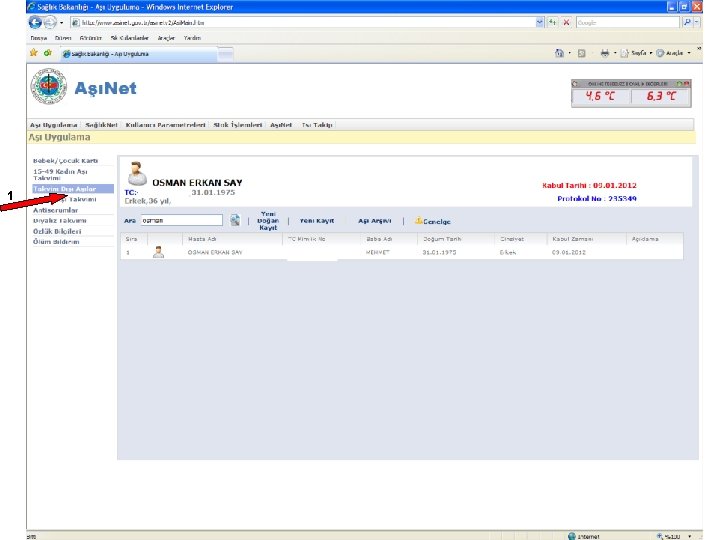Viewport: 720px width, 540px height.
Task: Click the Gereklge warning-icon button
Action: (x=433, y=221)
